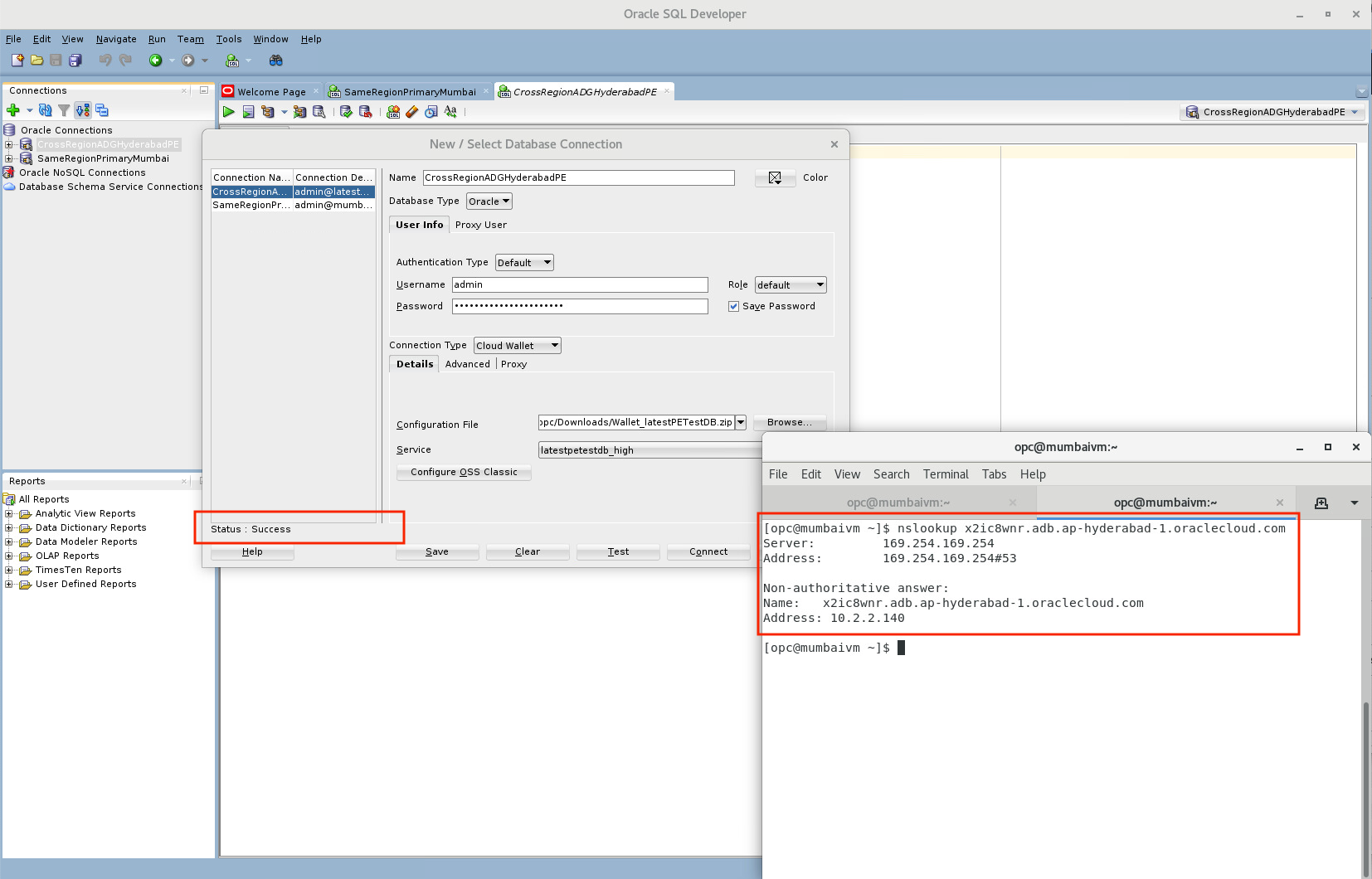Enable OSS Classic configuration
Screen dimensions: 1372x879
click(463, 472)
